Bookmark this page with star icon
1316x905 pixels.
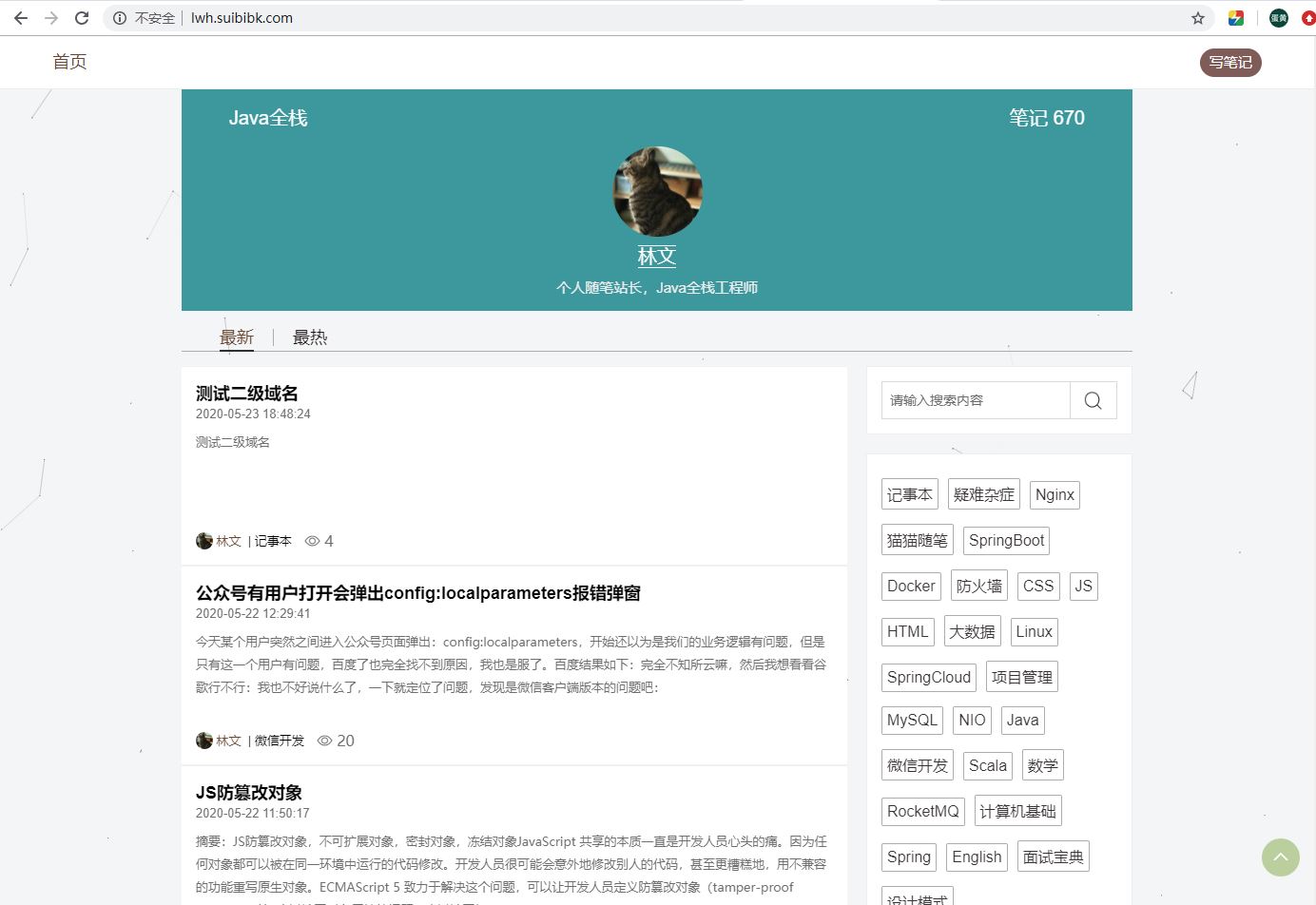coord(1198,18)
